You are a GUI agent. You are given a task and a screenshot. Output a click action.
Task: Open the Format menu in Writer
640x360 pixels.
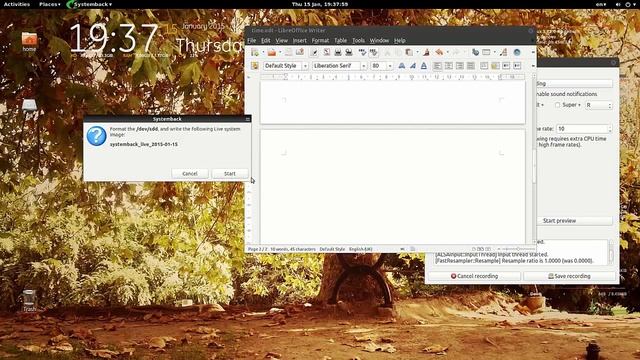click(x=320, y=40)
